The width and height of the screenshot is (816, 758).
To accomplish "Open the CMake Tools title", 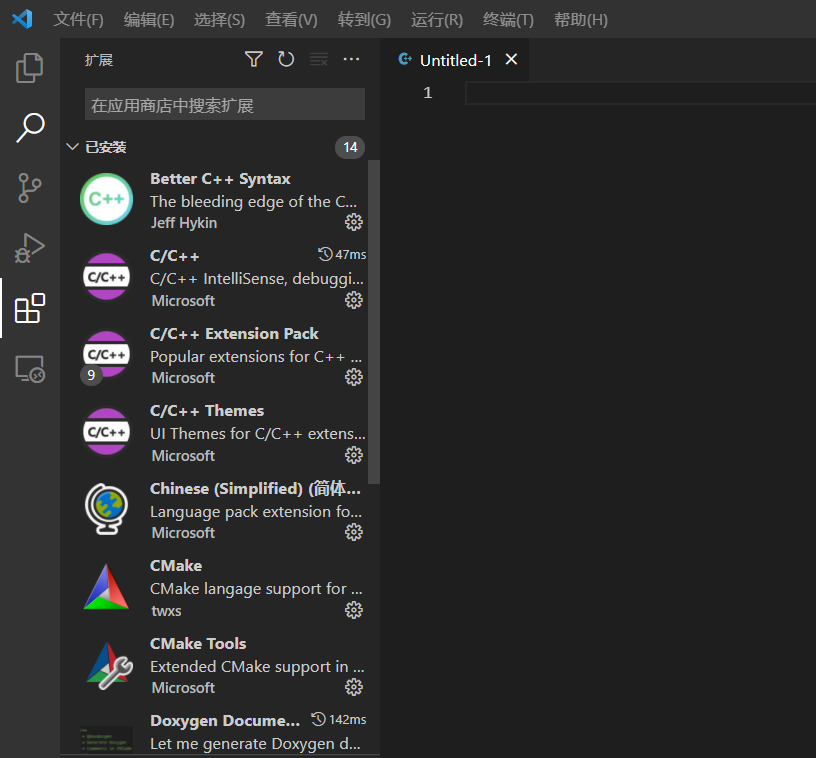I will click(x=198, y=644).
